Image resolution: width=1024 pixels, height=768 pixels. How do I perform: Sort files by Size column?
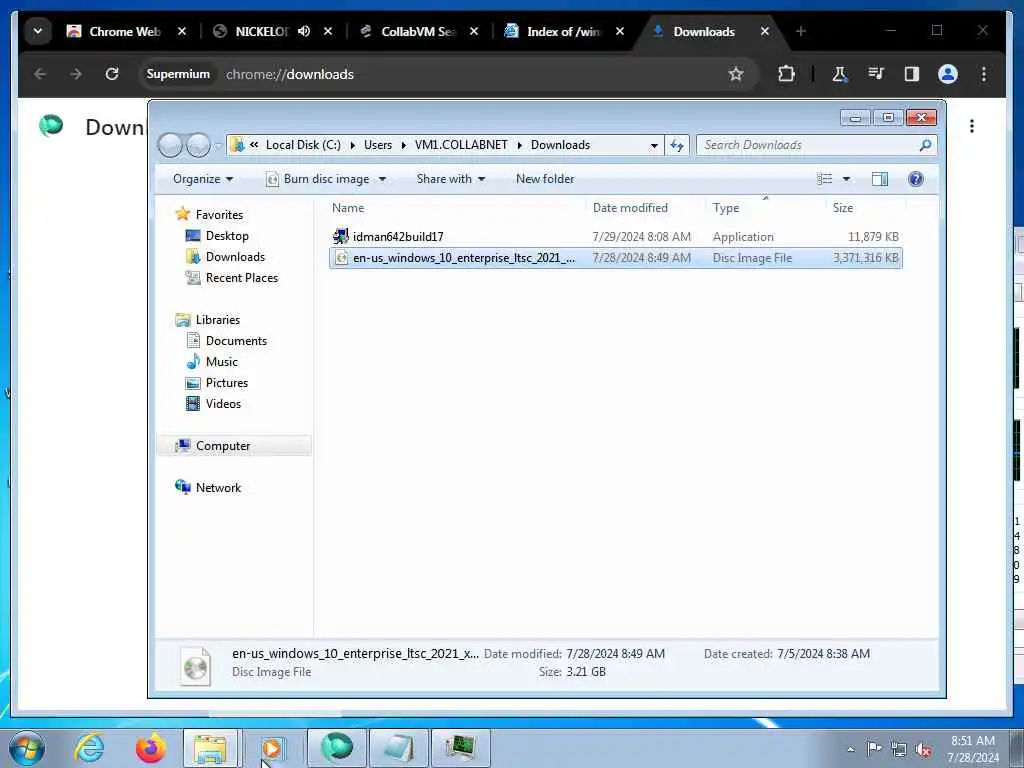[867, 208]
